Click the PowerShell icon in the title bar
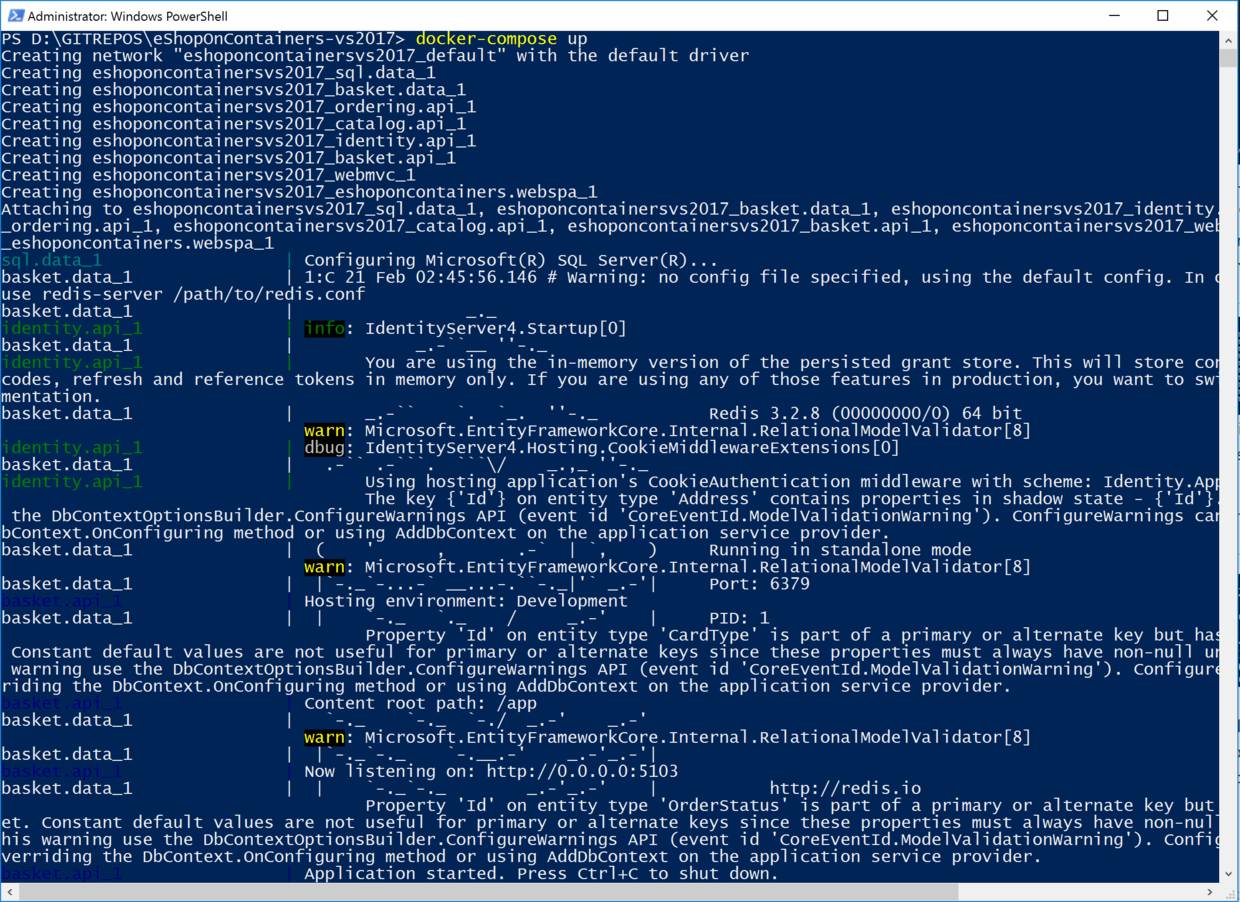This screenshot has width=1240, height=902. (14, 16)
